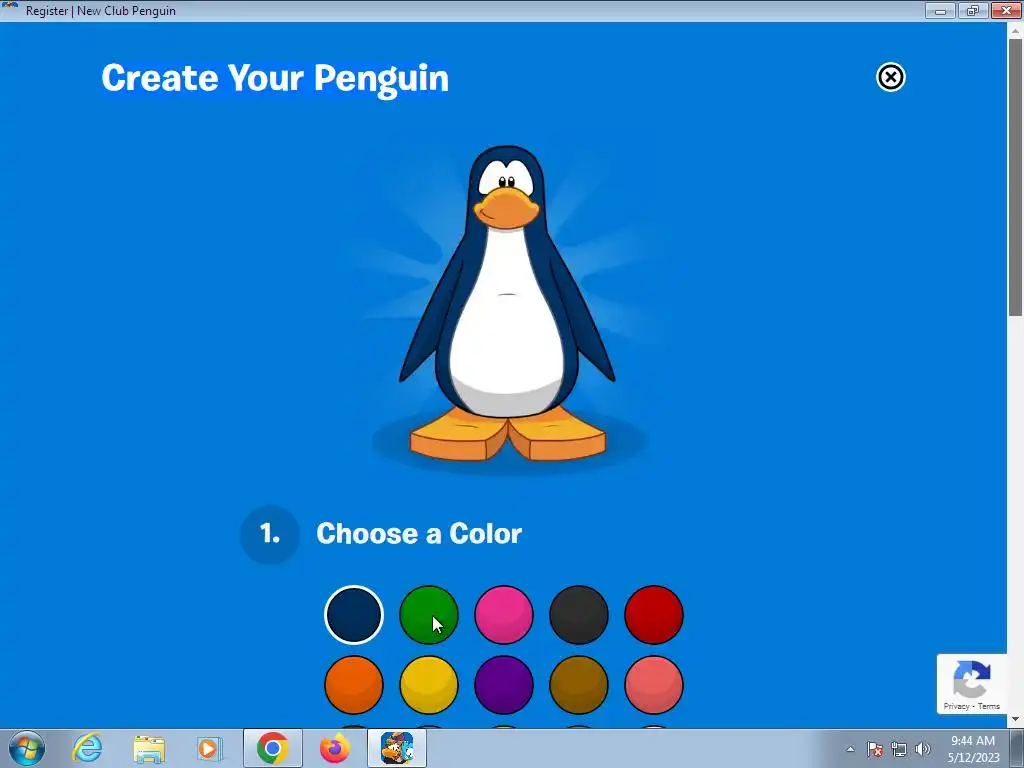Open the Action Center flag icon
1024x768 pixels.
pos(875,749)
